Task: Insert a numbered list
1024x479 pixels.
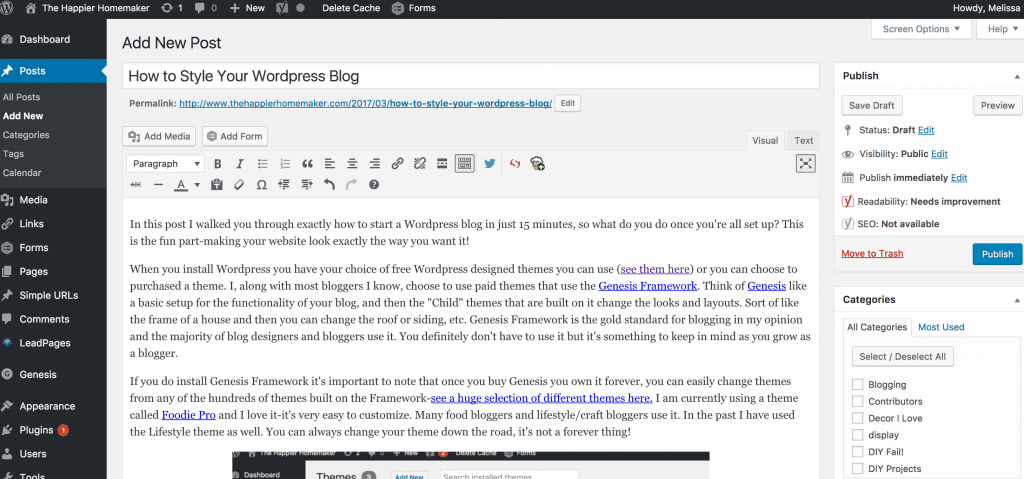Action: pyautogui.click(x=285, y=164)
